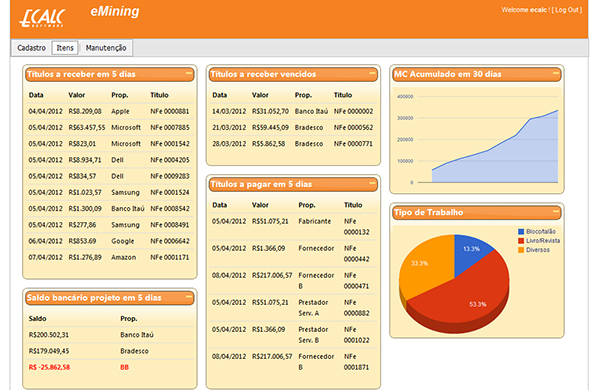Collapse the Títulos a receber em 5 dias panel
The image size is (600, 390).
coord(189,72)
